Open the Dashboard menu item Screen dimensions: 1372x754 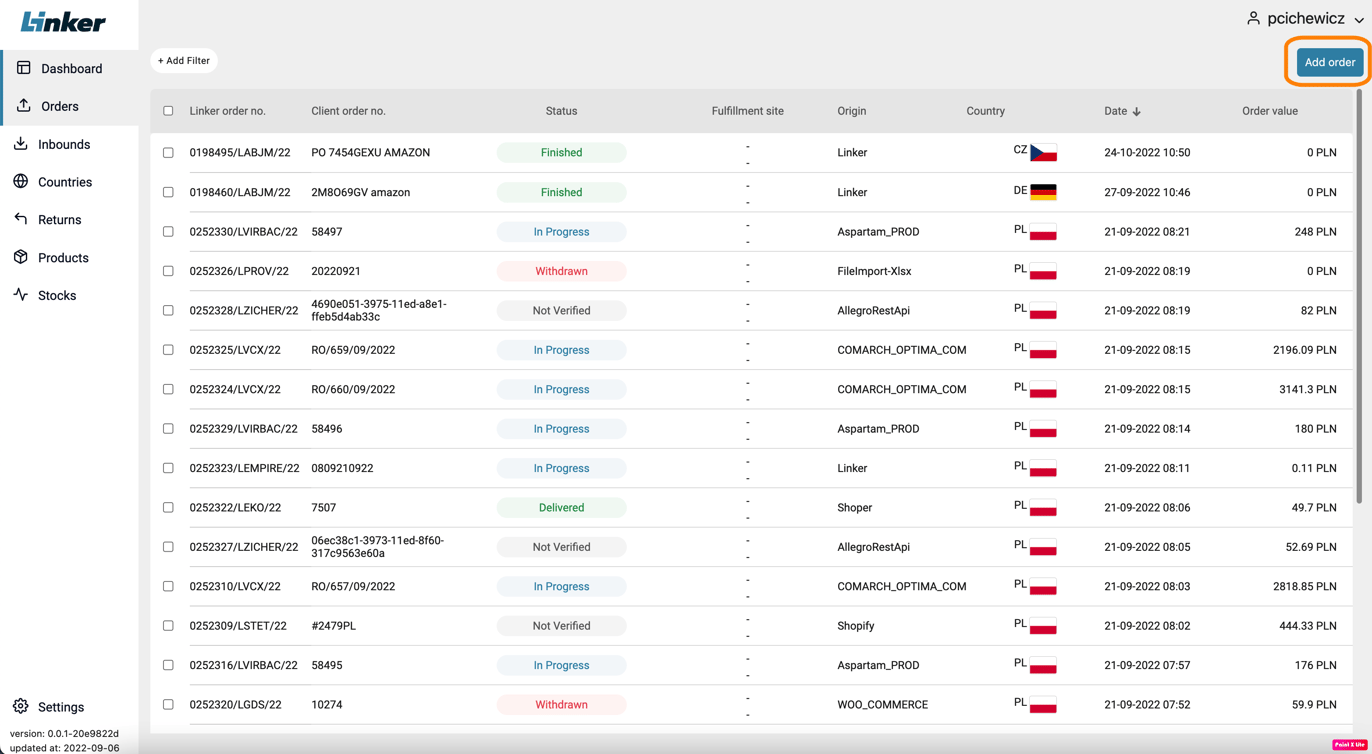[x=70, y=69]
